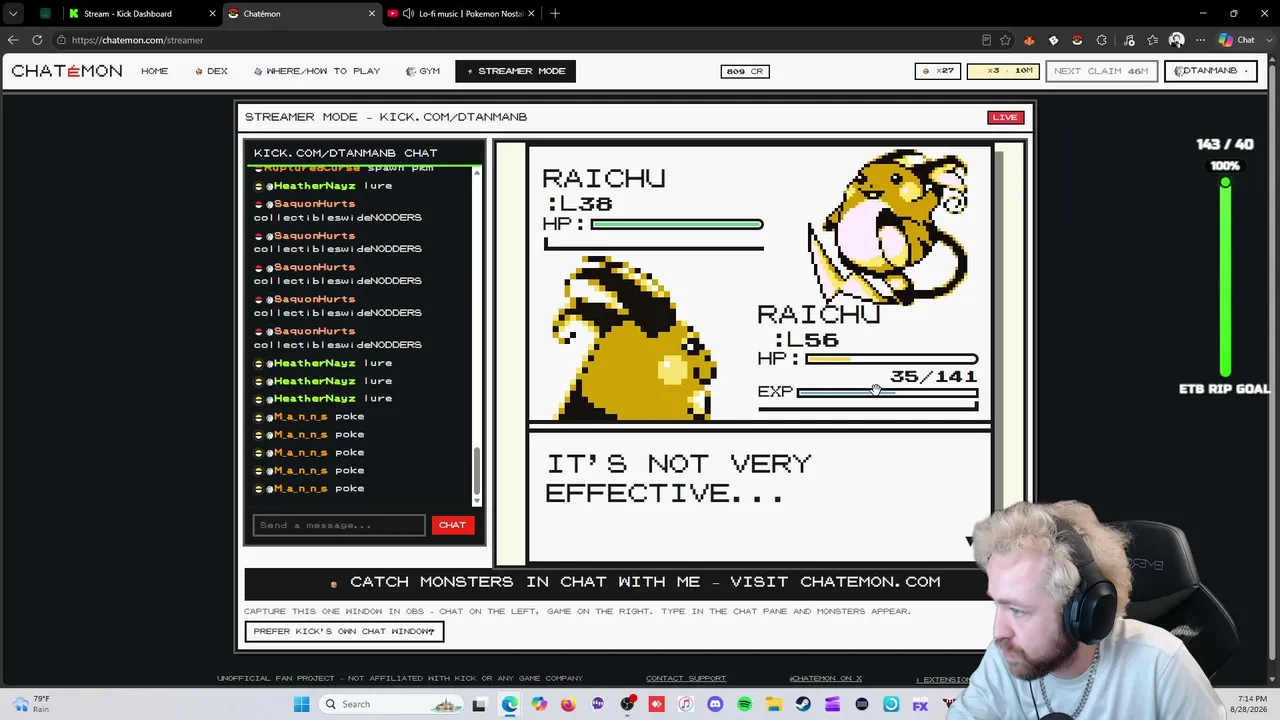Open the Pokeball browser extension icon
Viewport: 1280px width, 720px height.
pos(1077,40)
